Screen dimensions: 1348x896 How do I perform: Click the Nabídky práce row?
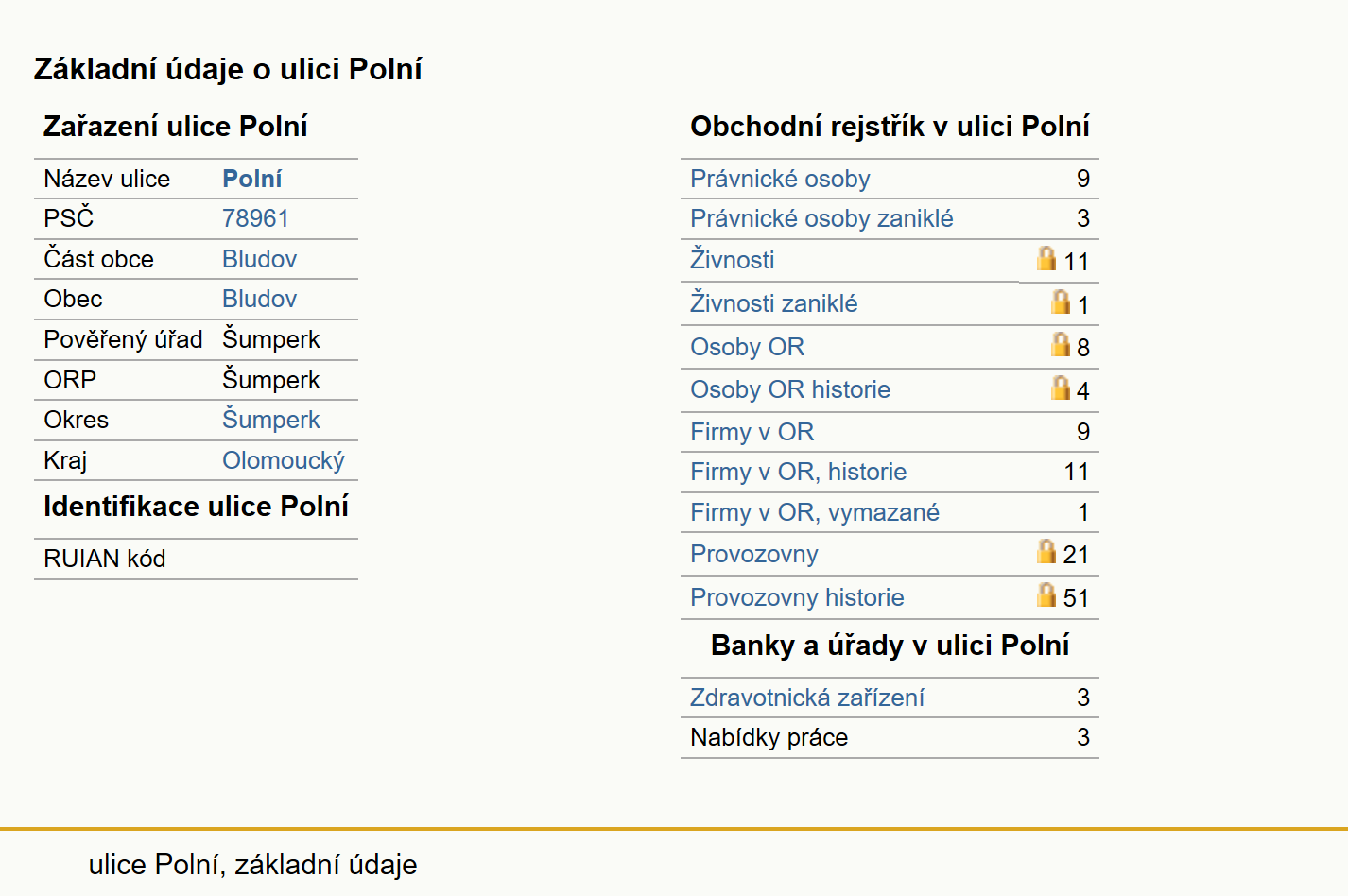click(890, 737)
